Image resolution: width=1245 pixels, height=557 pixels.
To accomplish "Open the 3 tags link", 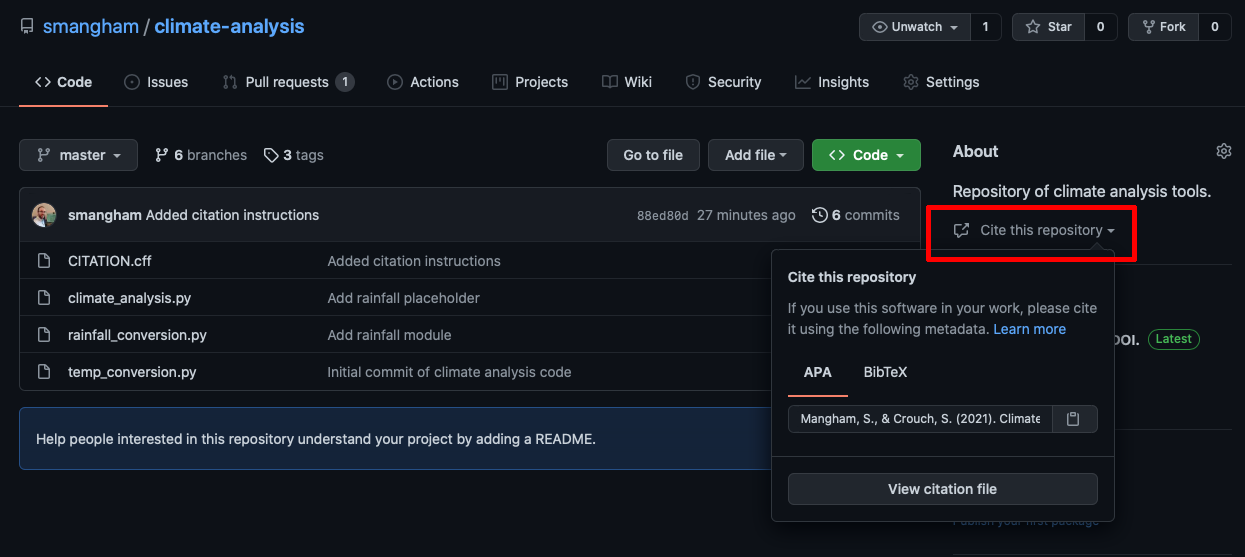I will [294, 155].
